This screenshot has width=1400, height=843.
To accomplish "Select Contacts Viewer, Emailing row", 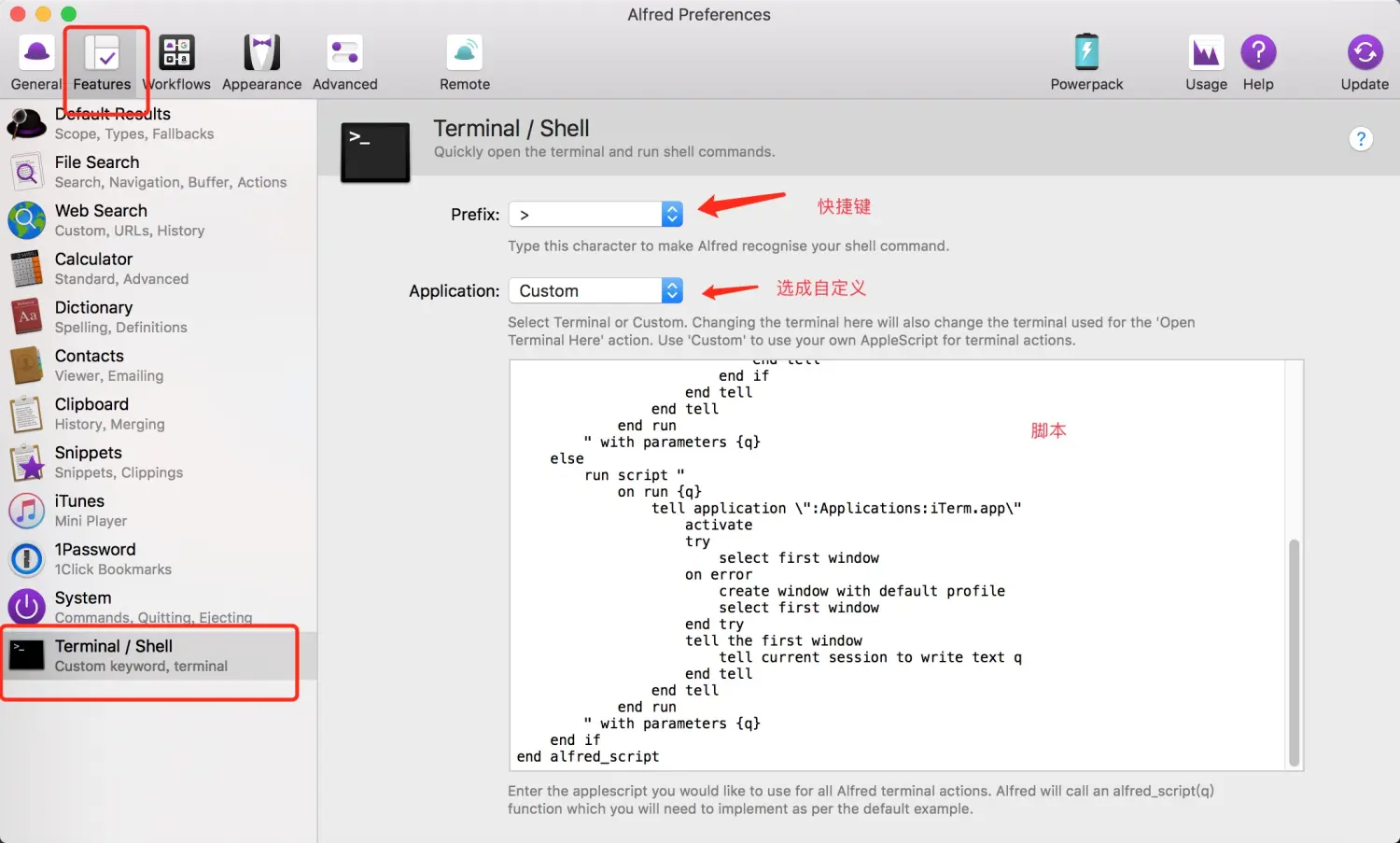I will pyautogui.click(x=159, y=366).
